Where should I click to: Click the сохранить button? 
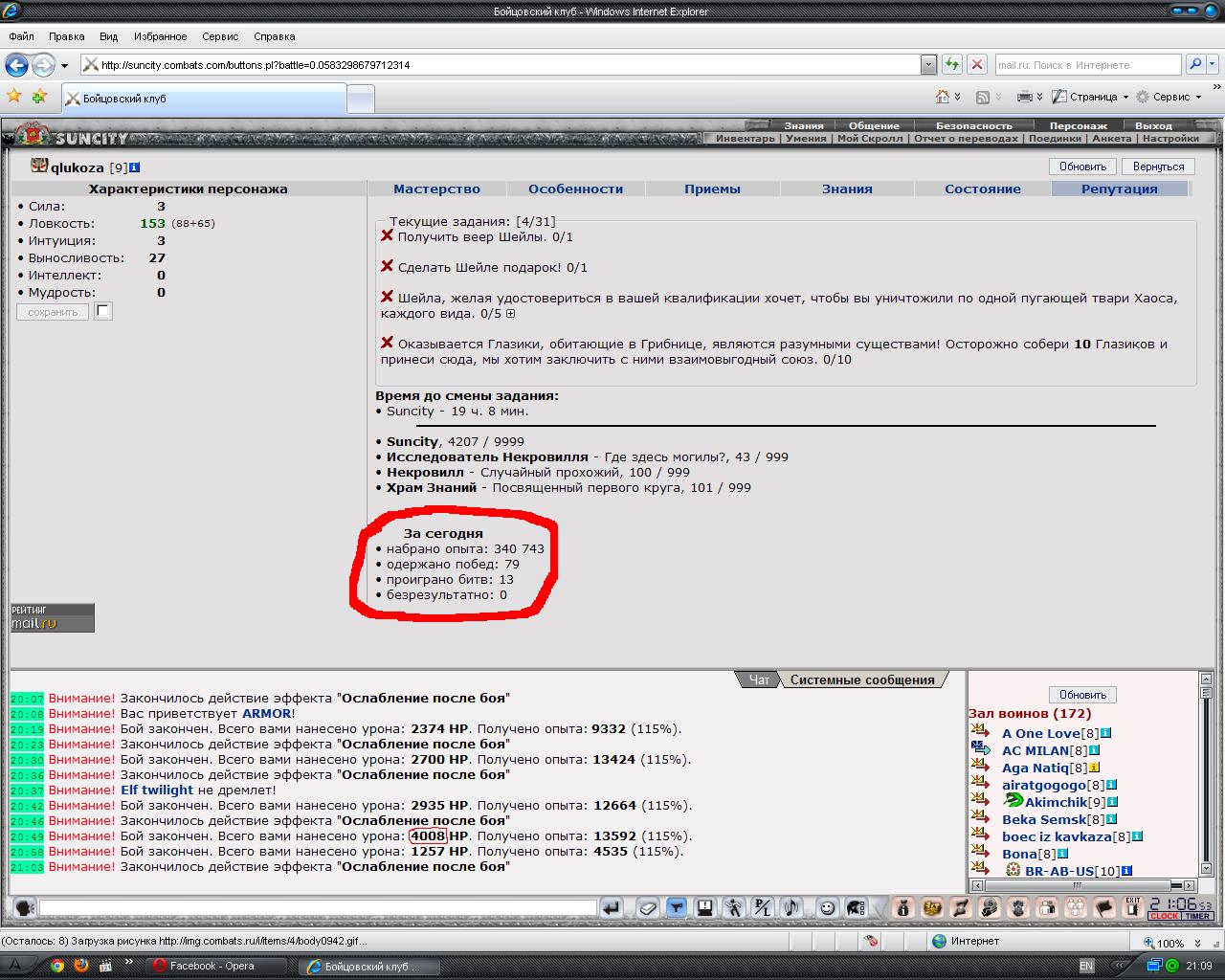pyautogui.click(x=53, y=312)
